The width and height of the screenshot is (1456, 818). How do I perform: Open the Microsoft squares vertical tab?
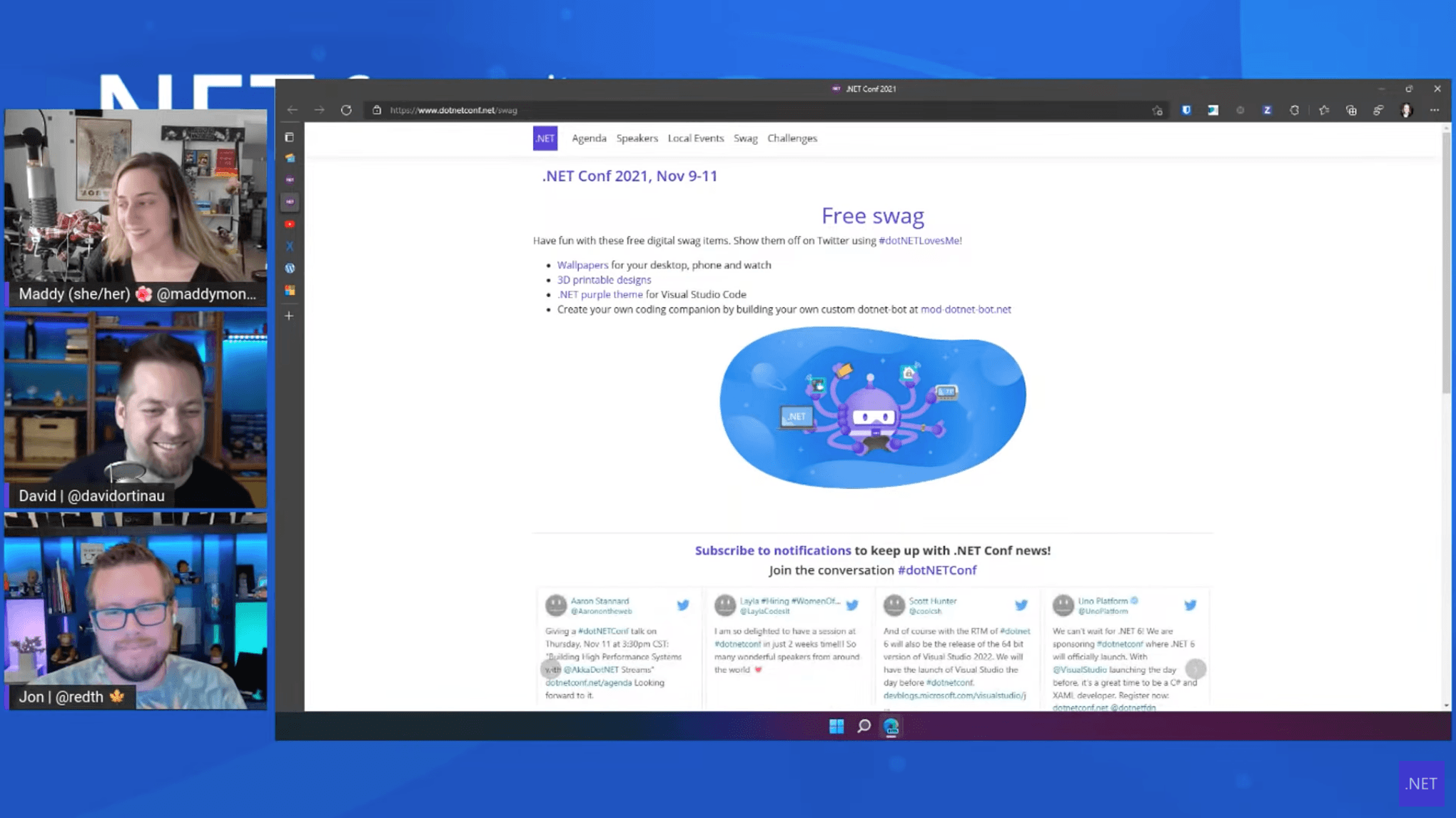[289, 291]
